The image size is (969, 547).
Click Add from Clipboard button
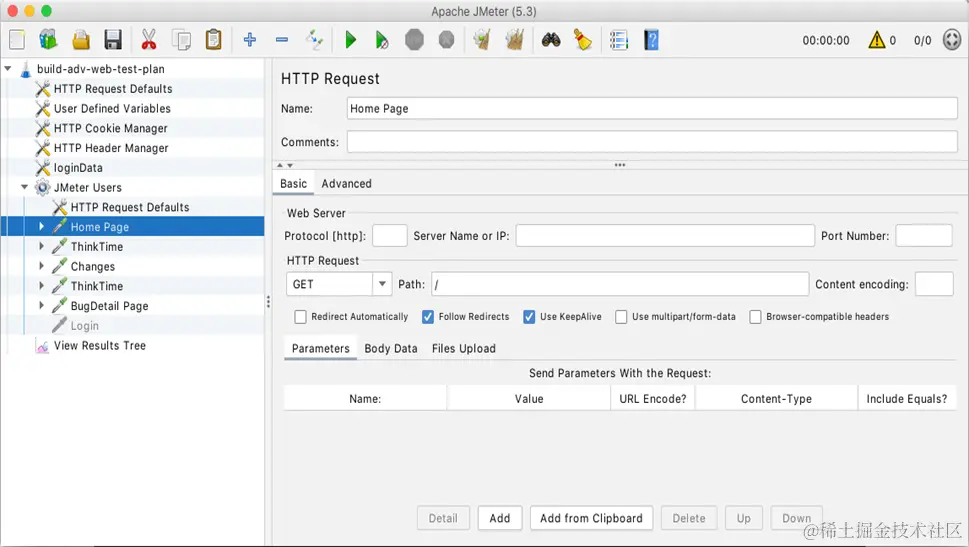point(591,519)
